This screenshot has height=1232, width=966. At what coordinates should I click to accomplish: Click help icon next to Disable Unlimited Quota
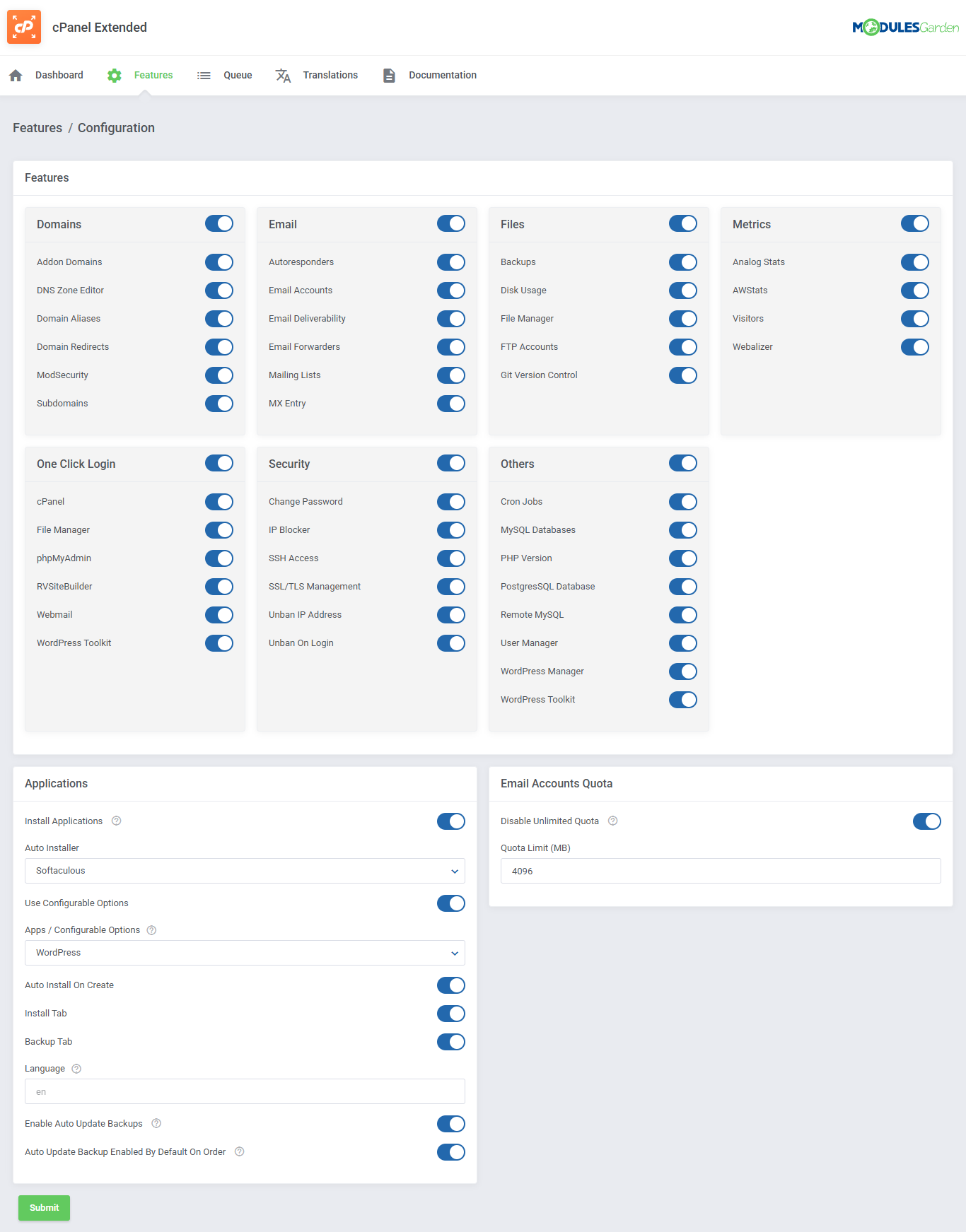pos(613,821)
